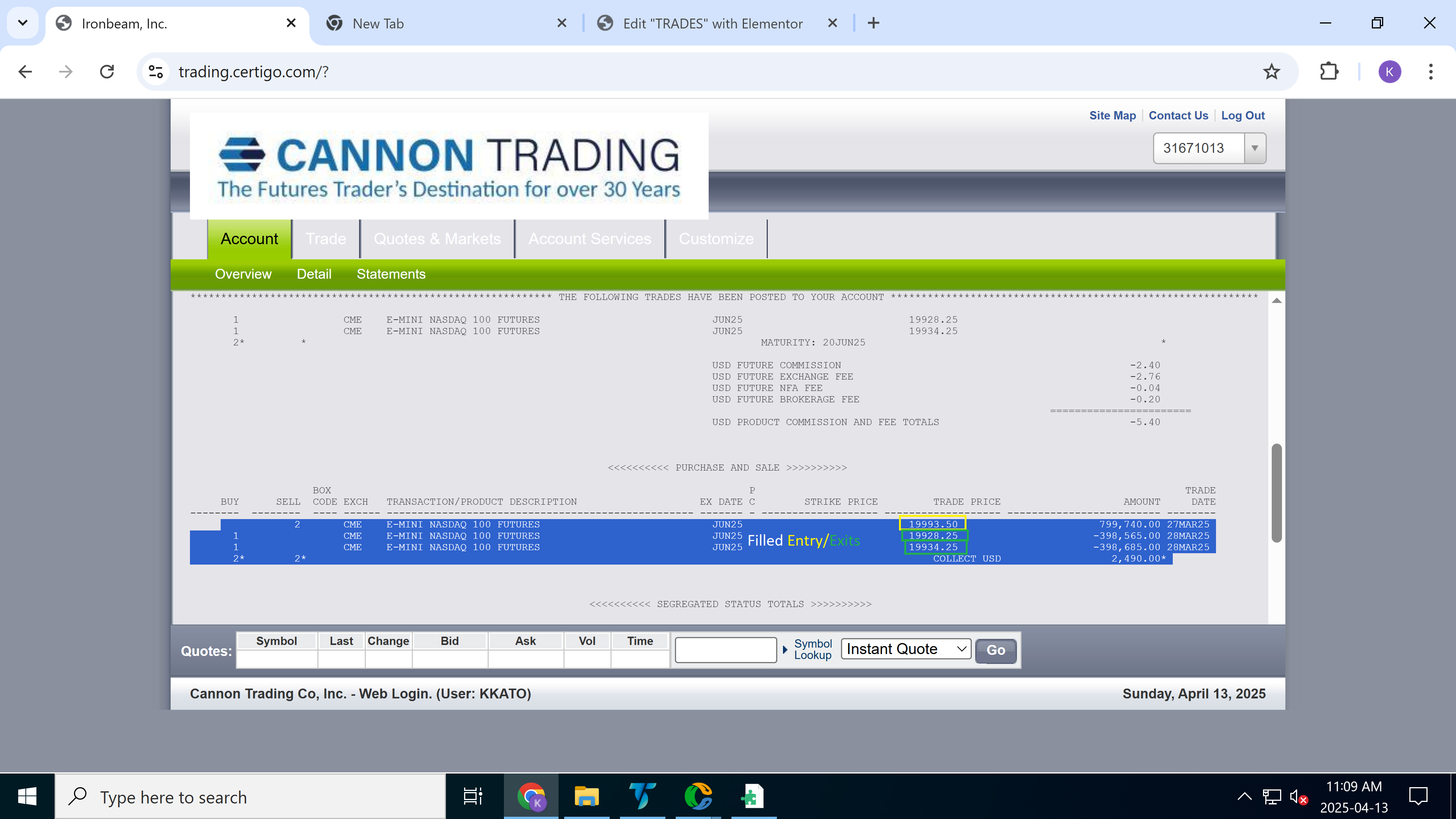Open the green document app in taskbar
The height and width of the screenshot is (819, 1456).
point(753,796)
